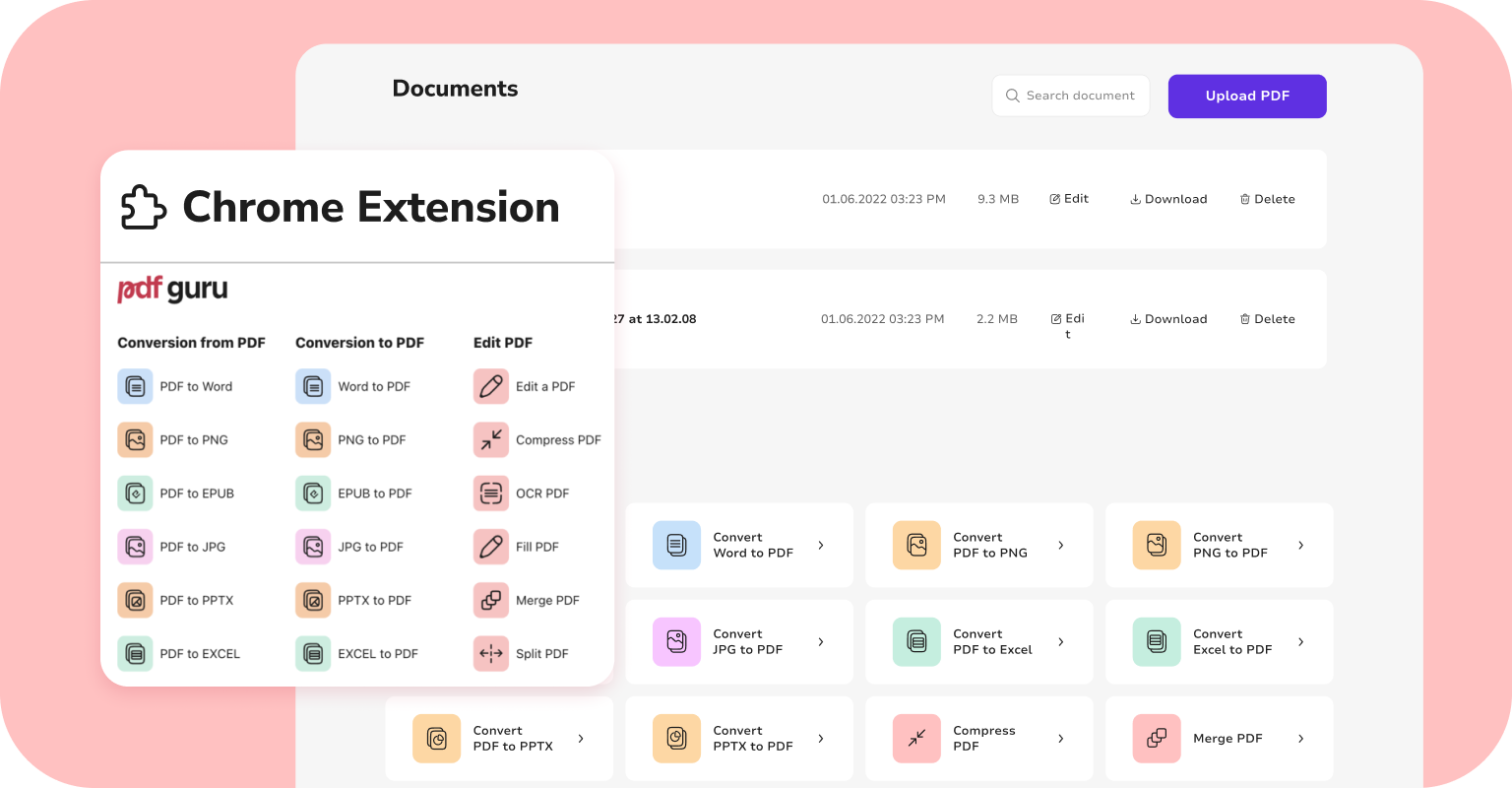Select the EPUB to PDF icon

pyautogui.click(x=313, y=493)
